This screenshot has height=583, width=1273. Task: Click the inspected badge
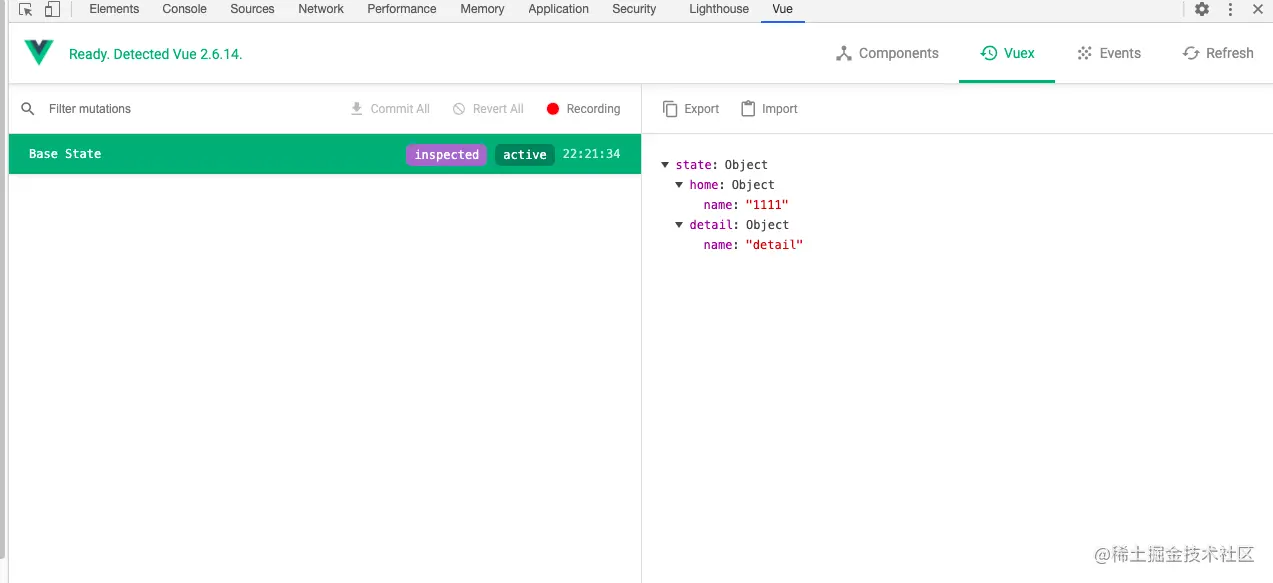(446, 154)
